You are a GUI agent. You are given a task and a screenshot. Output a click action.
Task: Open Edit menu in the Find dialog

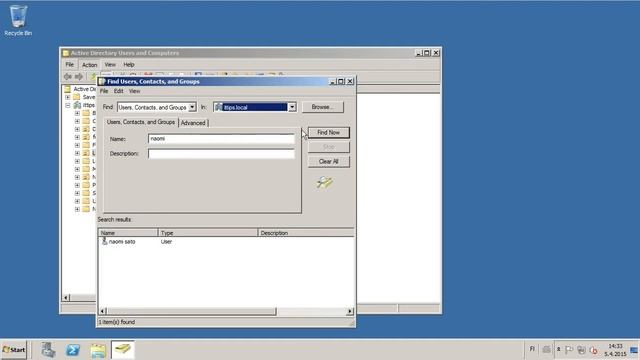118,91
